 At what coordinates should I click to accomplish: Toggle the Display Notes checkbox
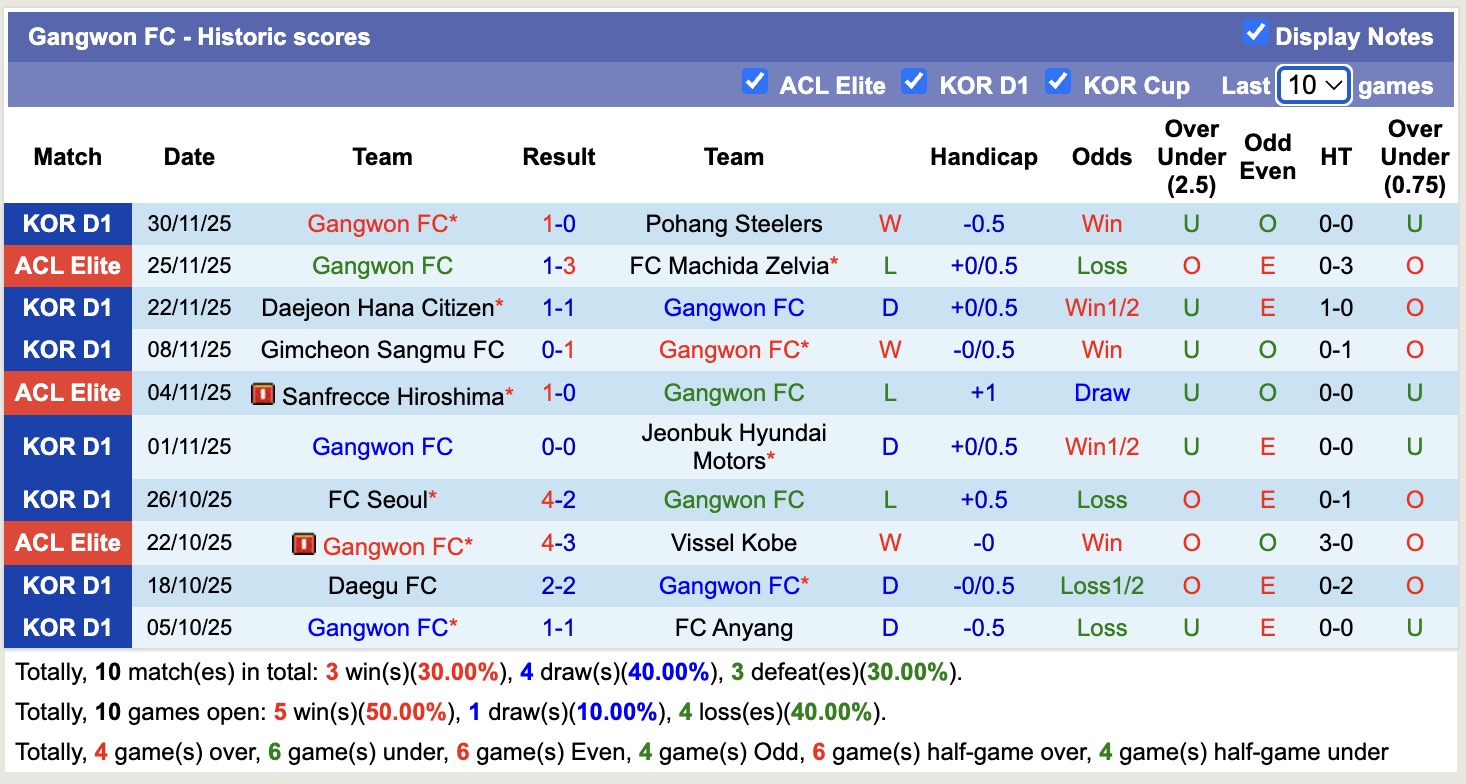pos(1255,33)
